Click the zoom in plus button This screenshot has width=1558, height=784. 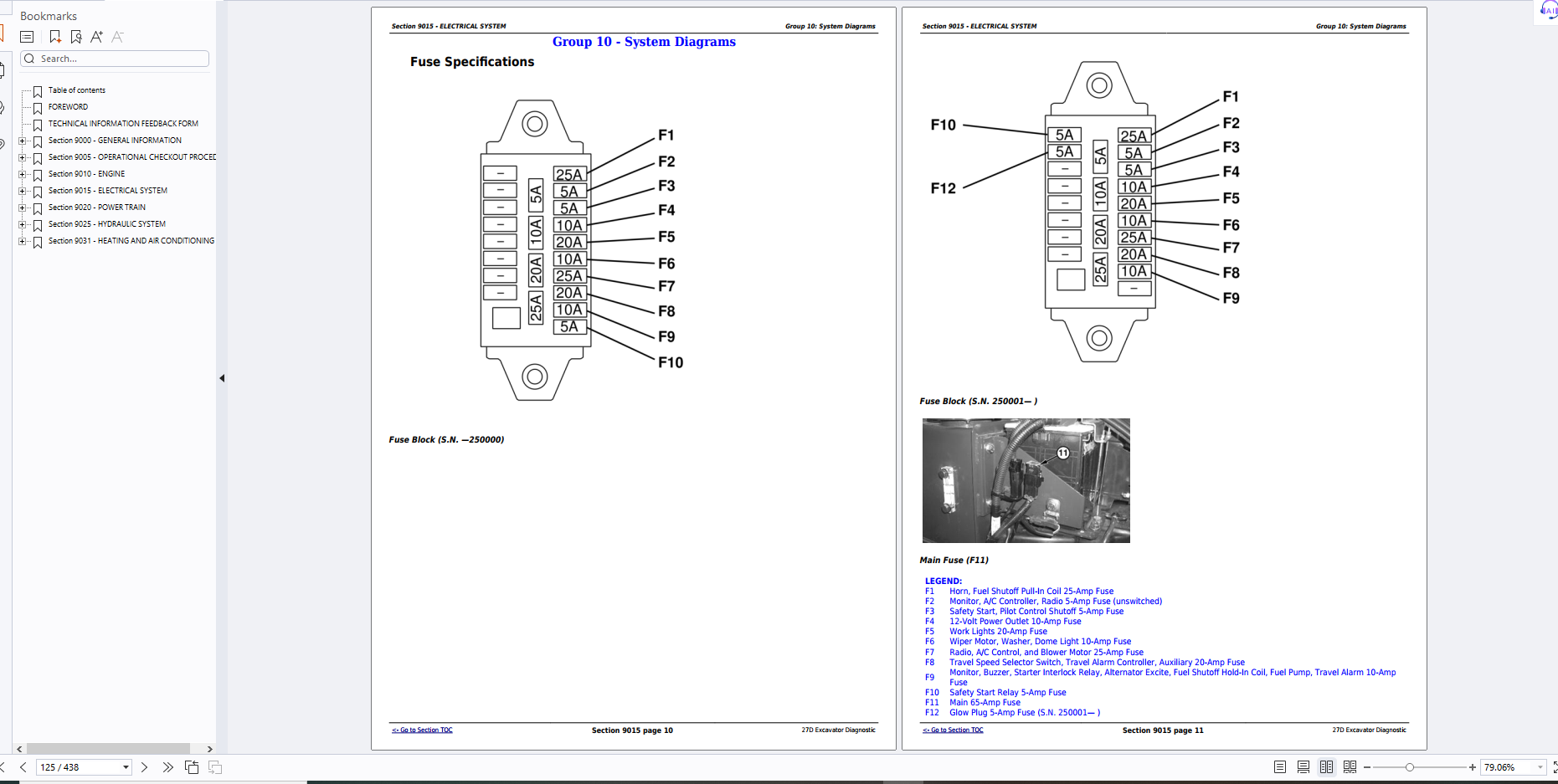click(x=1473, y=767)
